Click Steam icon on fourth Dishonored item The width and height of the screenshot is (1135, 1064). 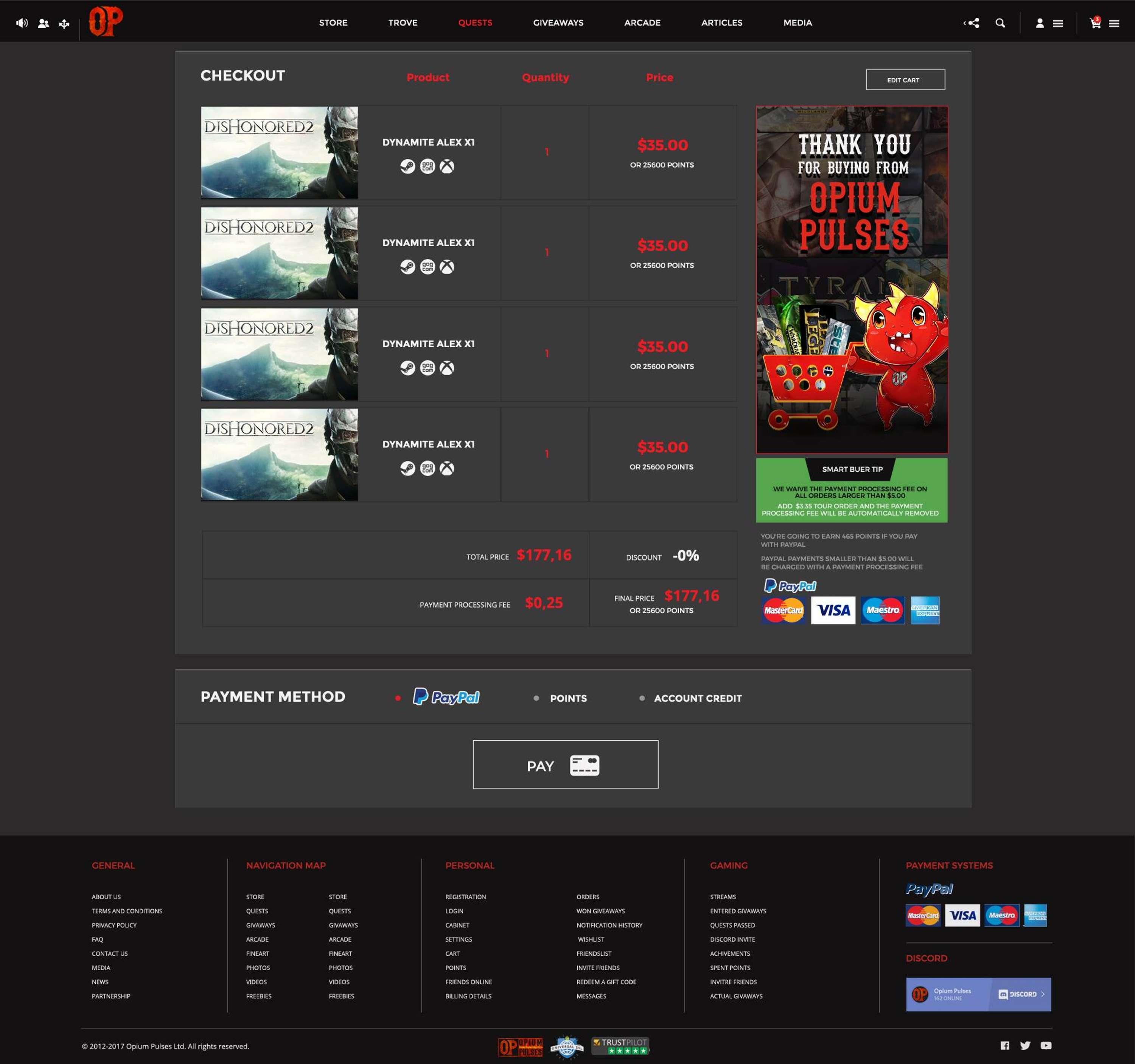pos(407,468)
